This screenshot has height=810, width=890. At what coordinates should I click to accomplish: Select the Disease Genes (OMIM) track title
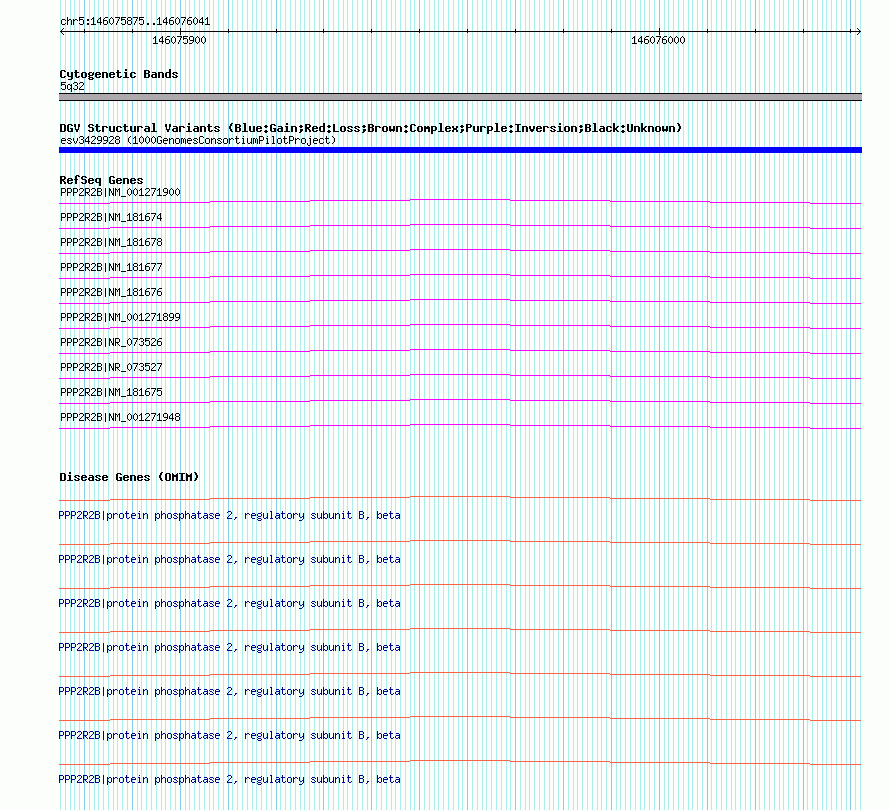[129, 477]
